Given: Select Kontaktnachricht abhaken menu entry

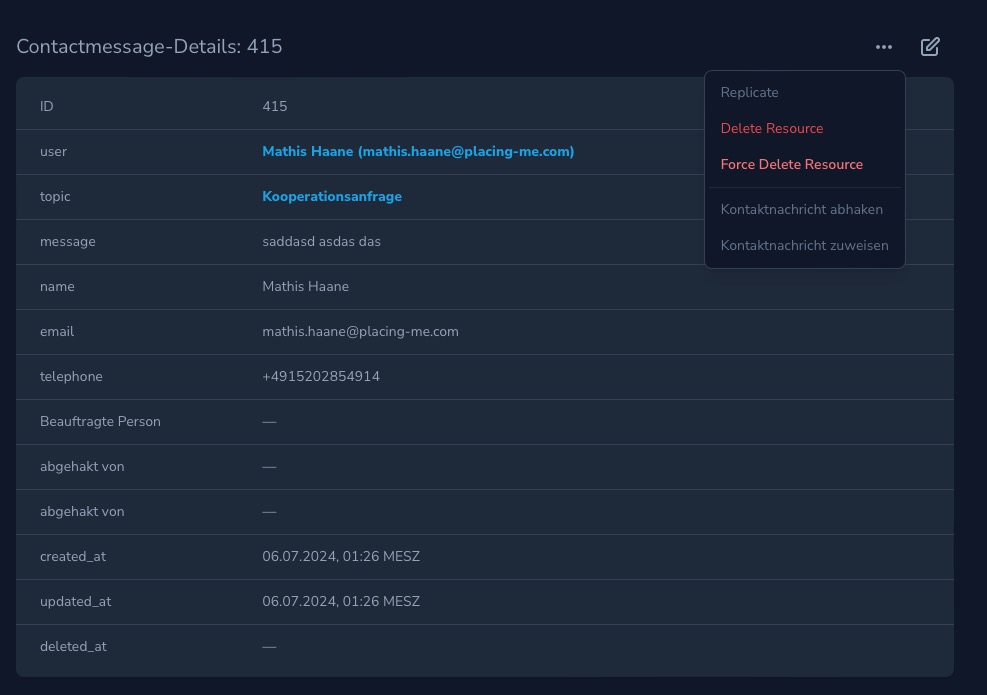Looking at the screenshot, I should click(x=801, y=209).
